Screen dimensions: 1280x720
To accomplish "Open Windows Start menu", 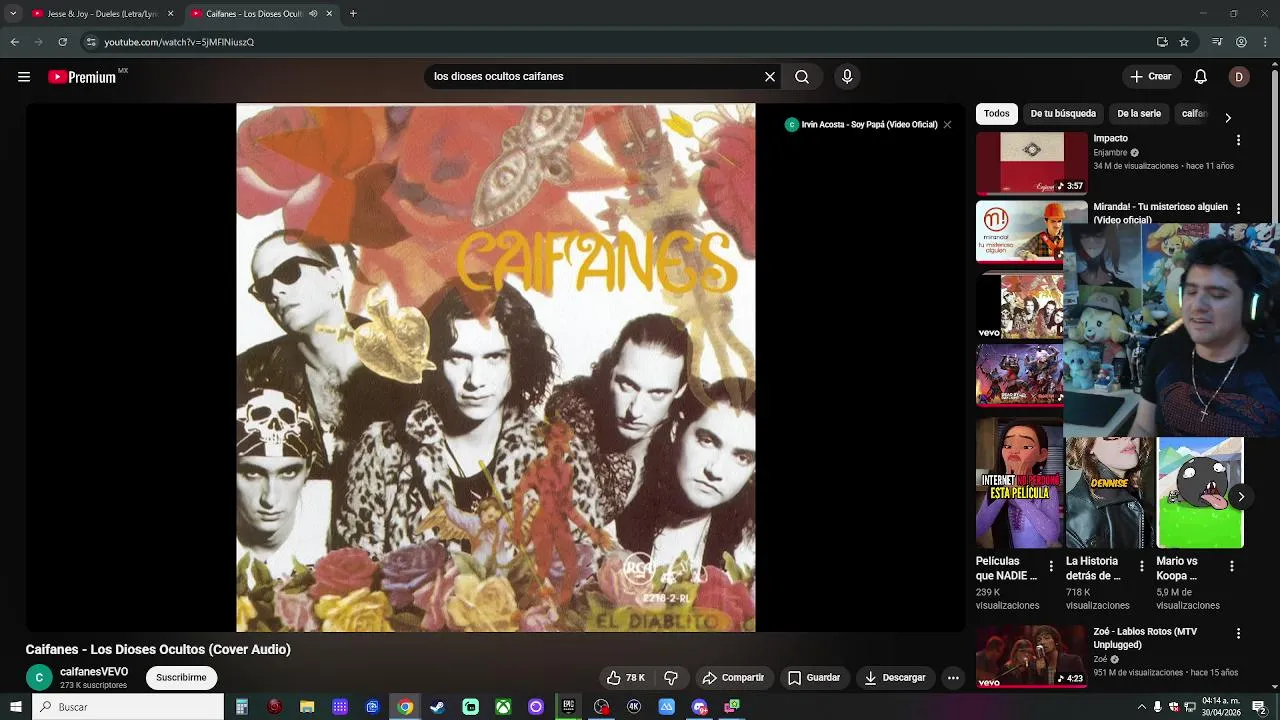I will click(x=15, y=707).
